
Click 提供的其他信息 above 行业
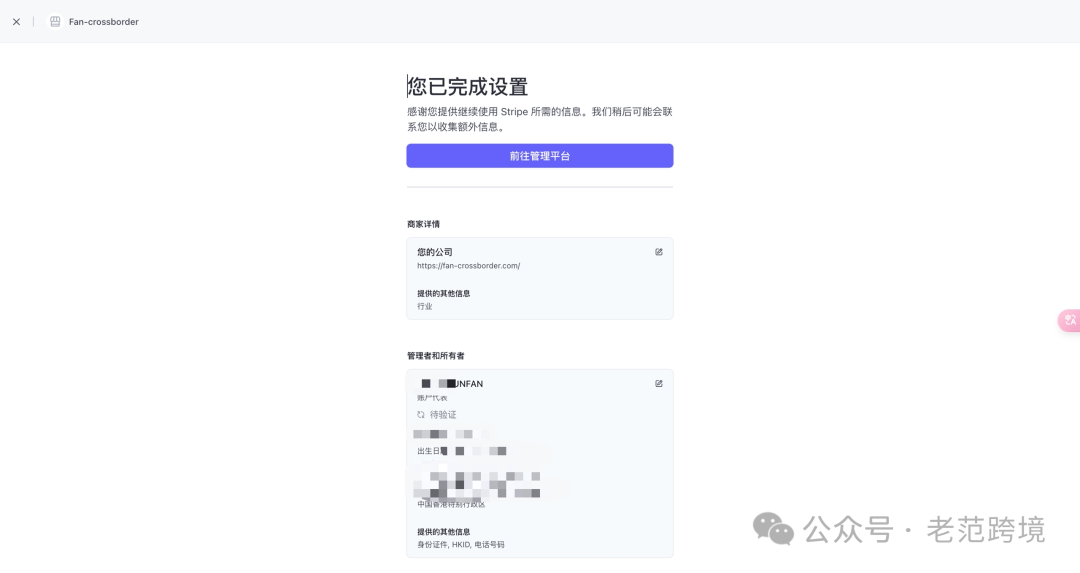tap(444, 293)
